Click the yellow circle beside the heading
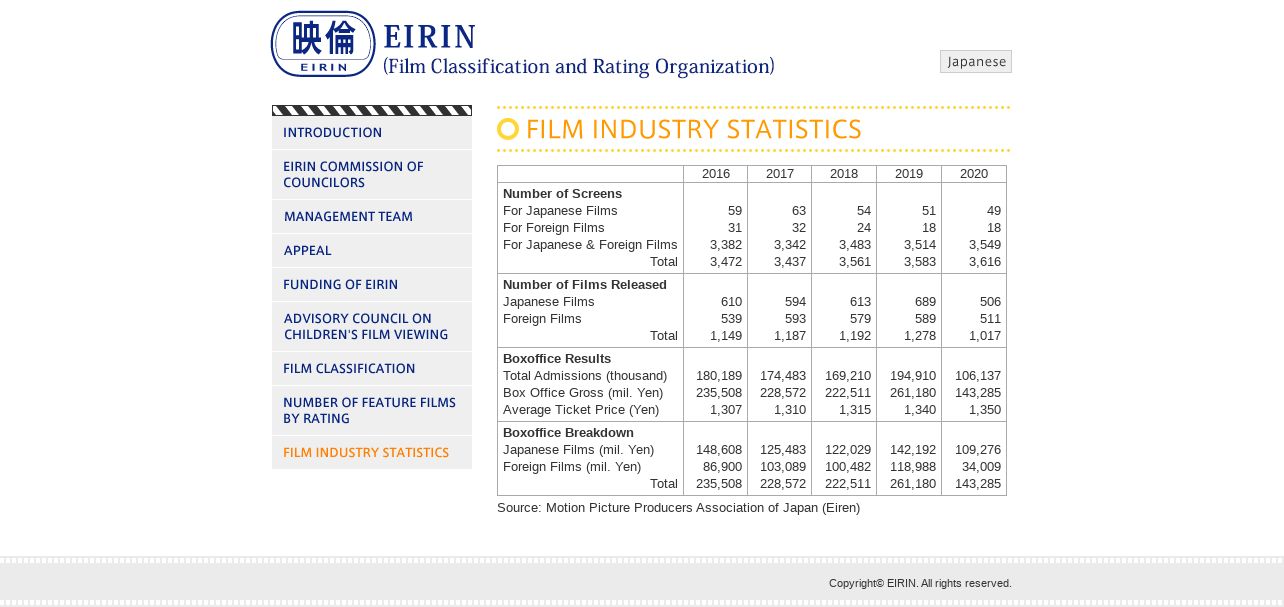The width and height of the screenshot is (1284, 607). click(508, 129)
